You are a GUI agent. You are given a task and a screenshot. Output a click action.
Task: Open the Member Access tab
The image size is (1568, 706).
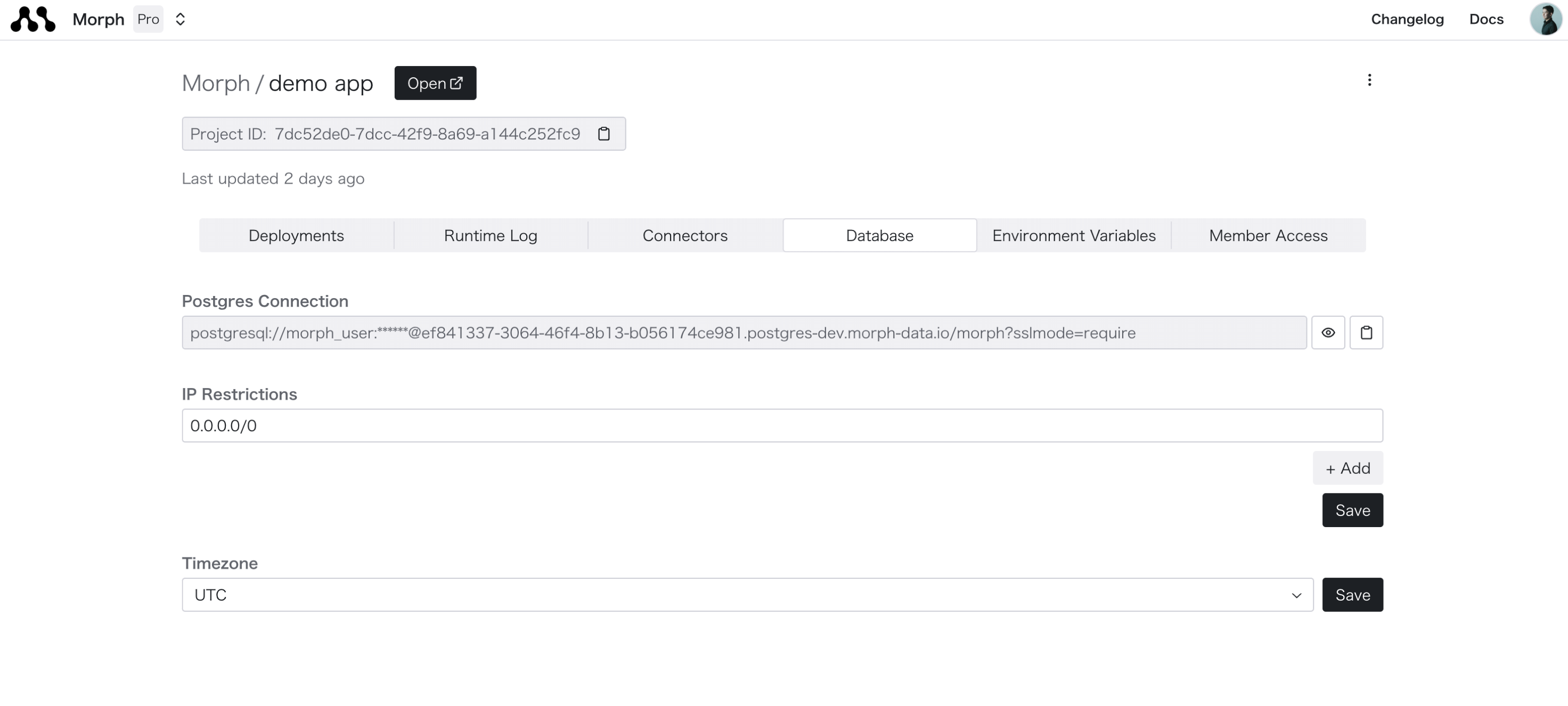click(1268, 235)
